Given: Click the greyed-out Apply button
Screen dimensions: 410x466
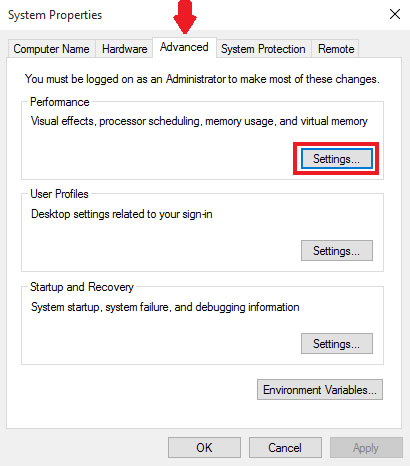Looking at the screenshot, I should tap(366, 448).
